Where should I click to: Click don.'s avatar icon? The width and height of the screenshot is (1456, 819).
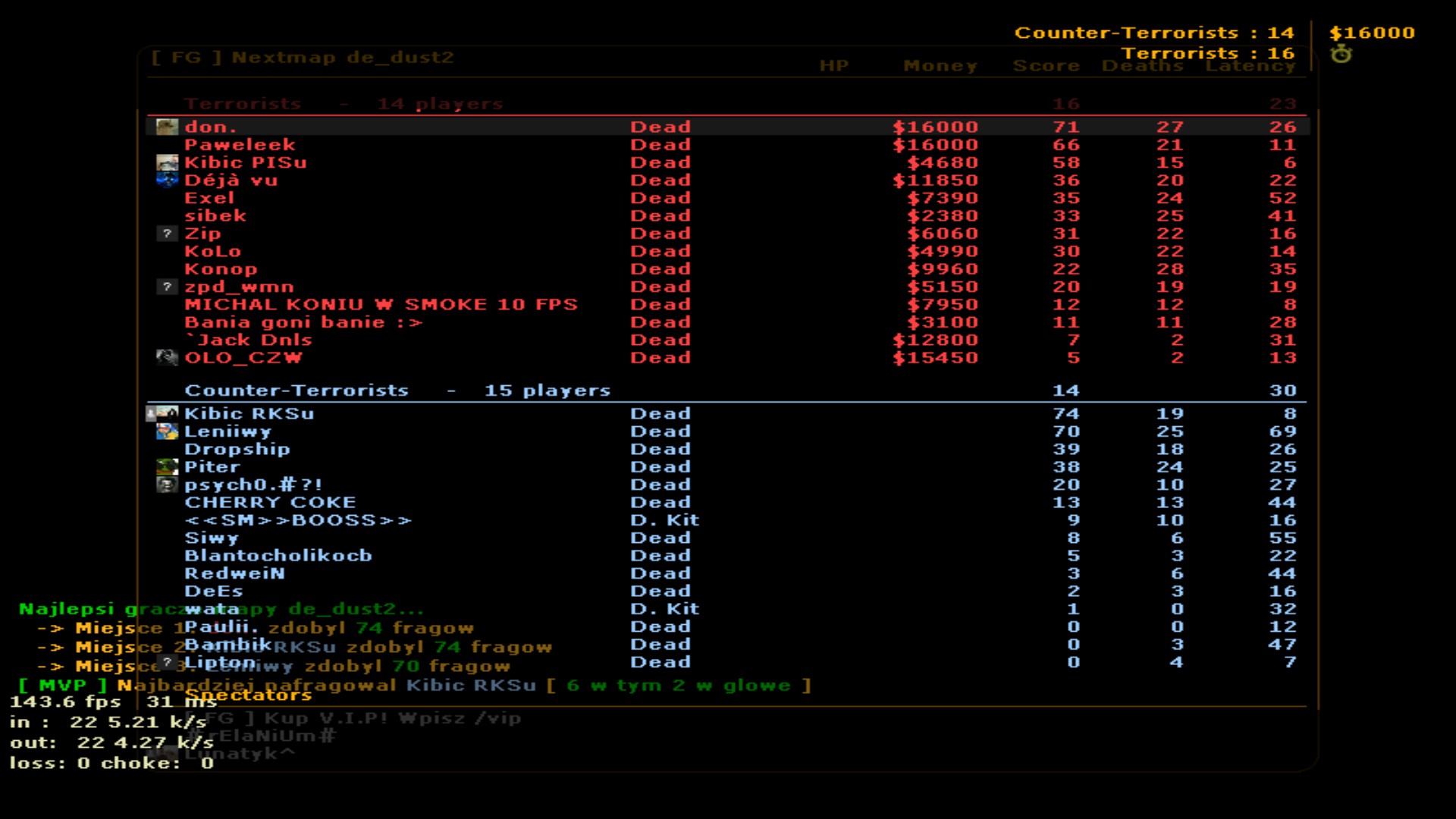[x=167, y=127]
